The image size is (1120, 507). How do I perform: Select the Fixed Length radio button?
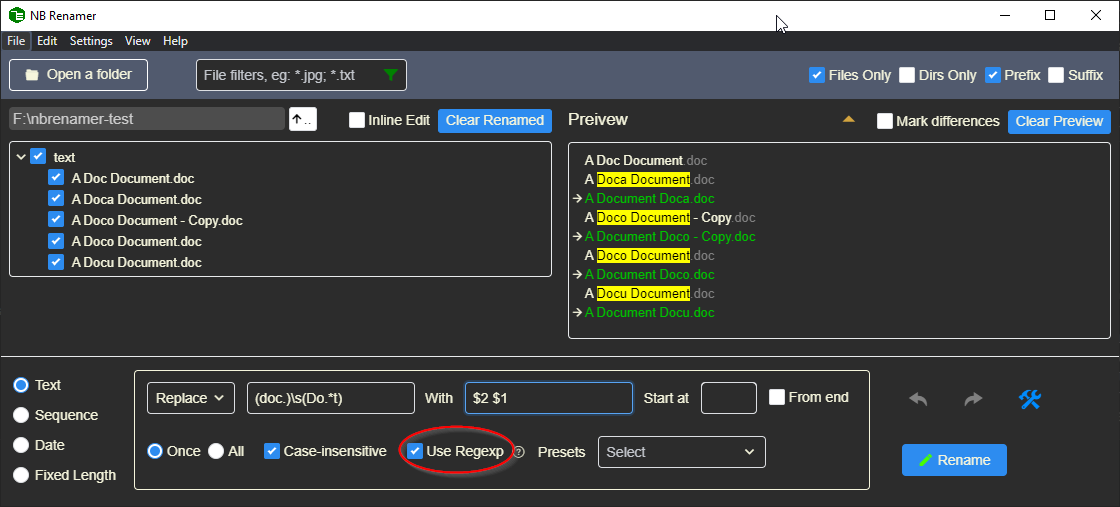[x=21, y=475]
